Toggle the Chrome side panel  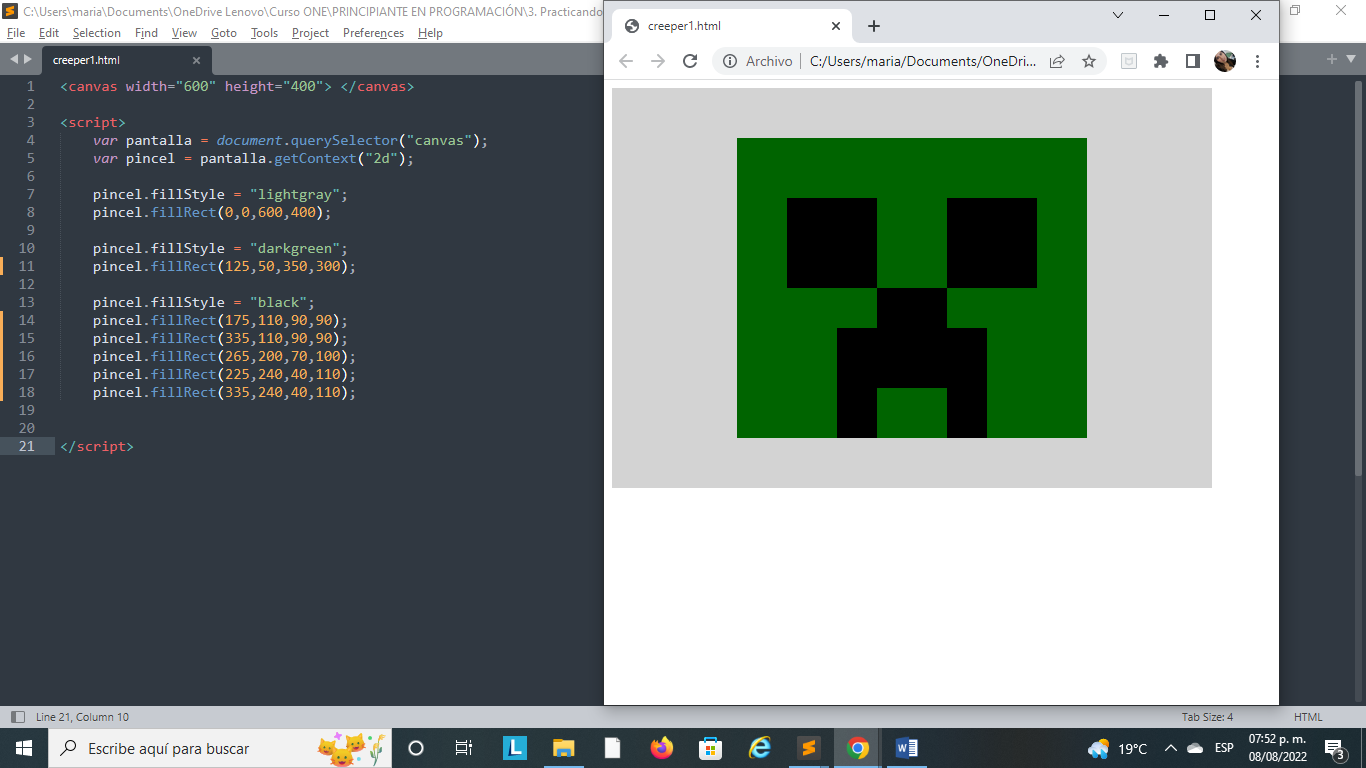click(1193, 61)
